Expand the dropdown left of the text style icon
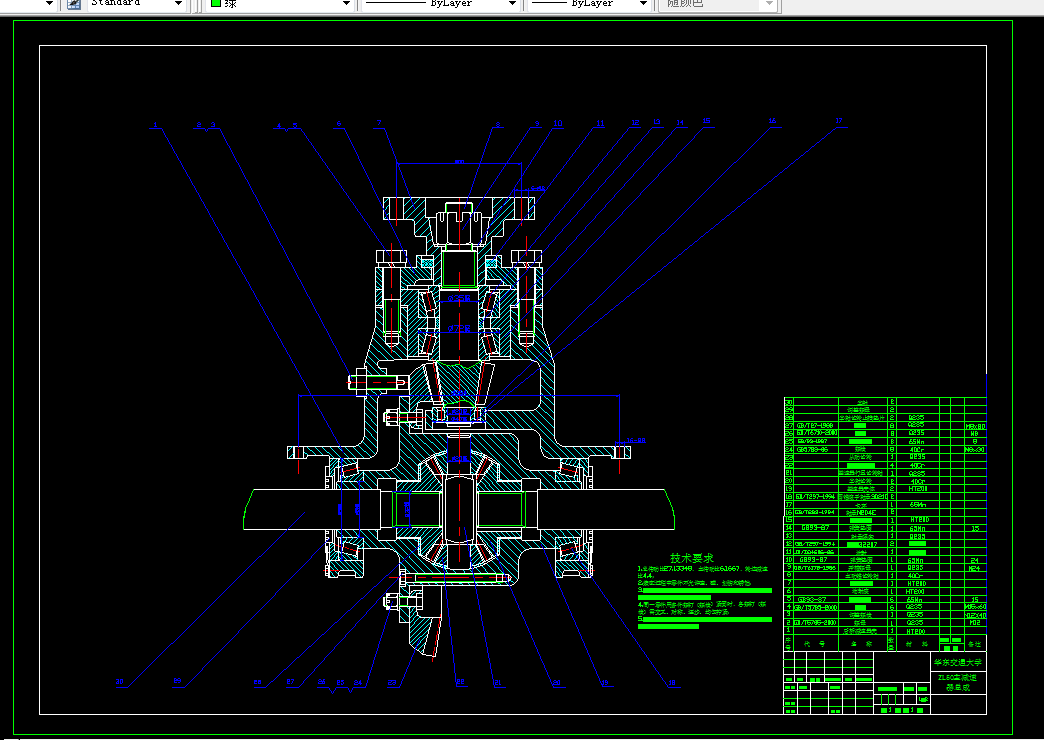Viewport: 1044px width, 740px height. (x=49, y=4)
